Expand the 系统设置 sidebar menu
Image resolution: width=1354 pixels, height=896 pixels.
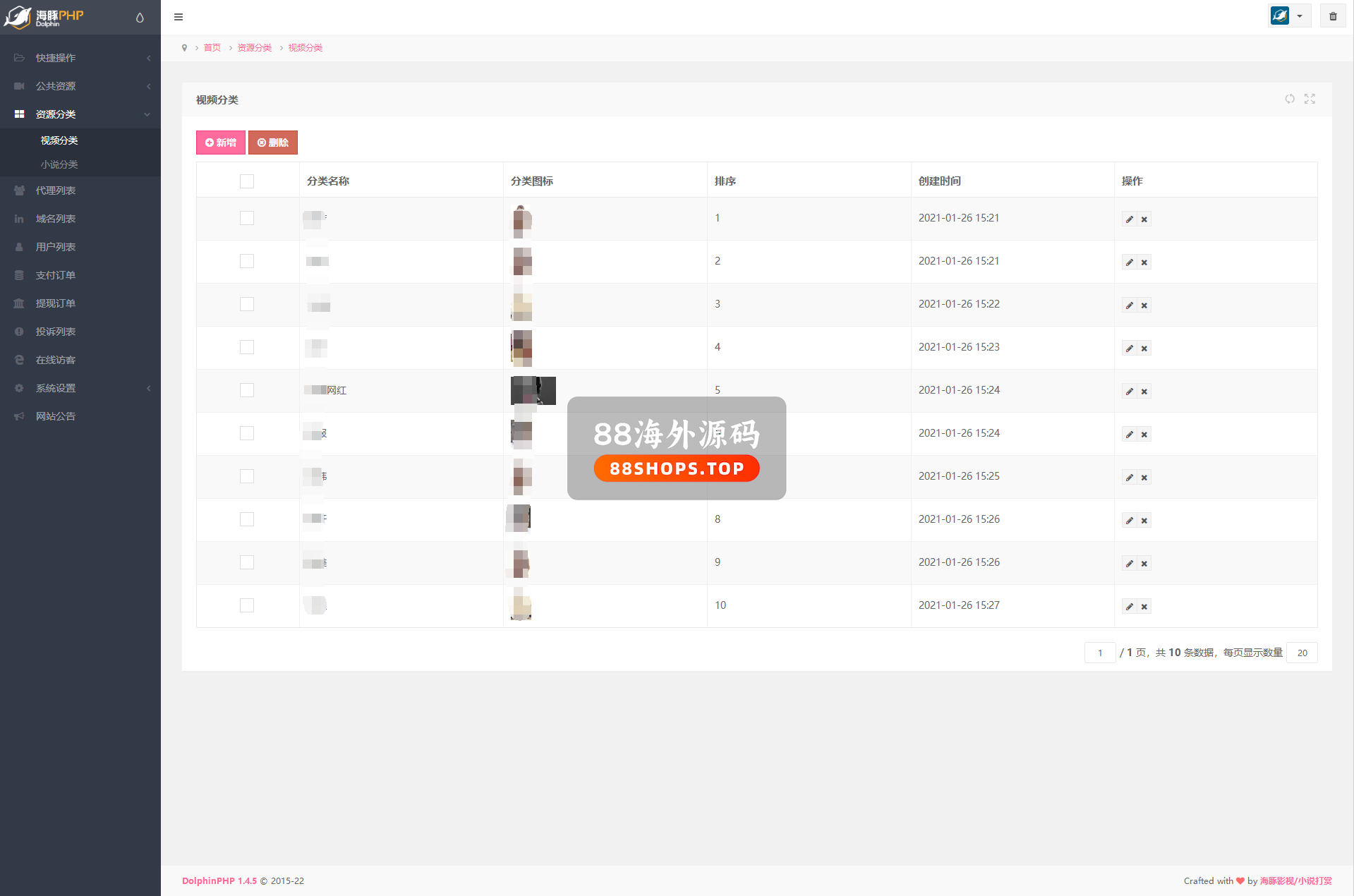coord(80,388)
